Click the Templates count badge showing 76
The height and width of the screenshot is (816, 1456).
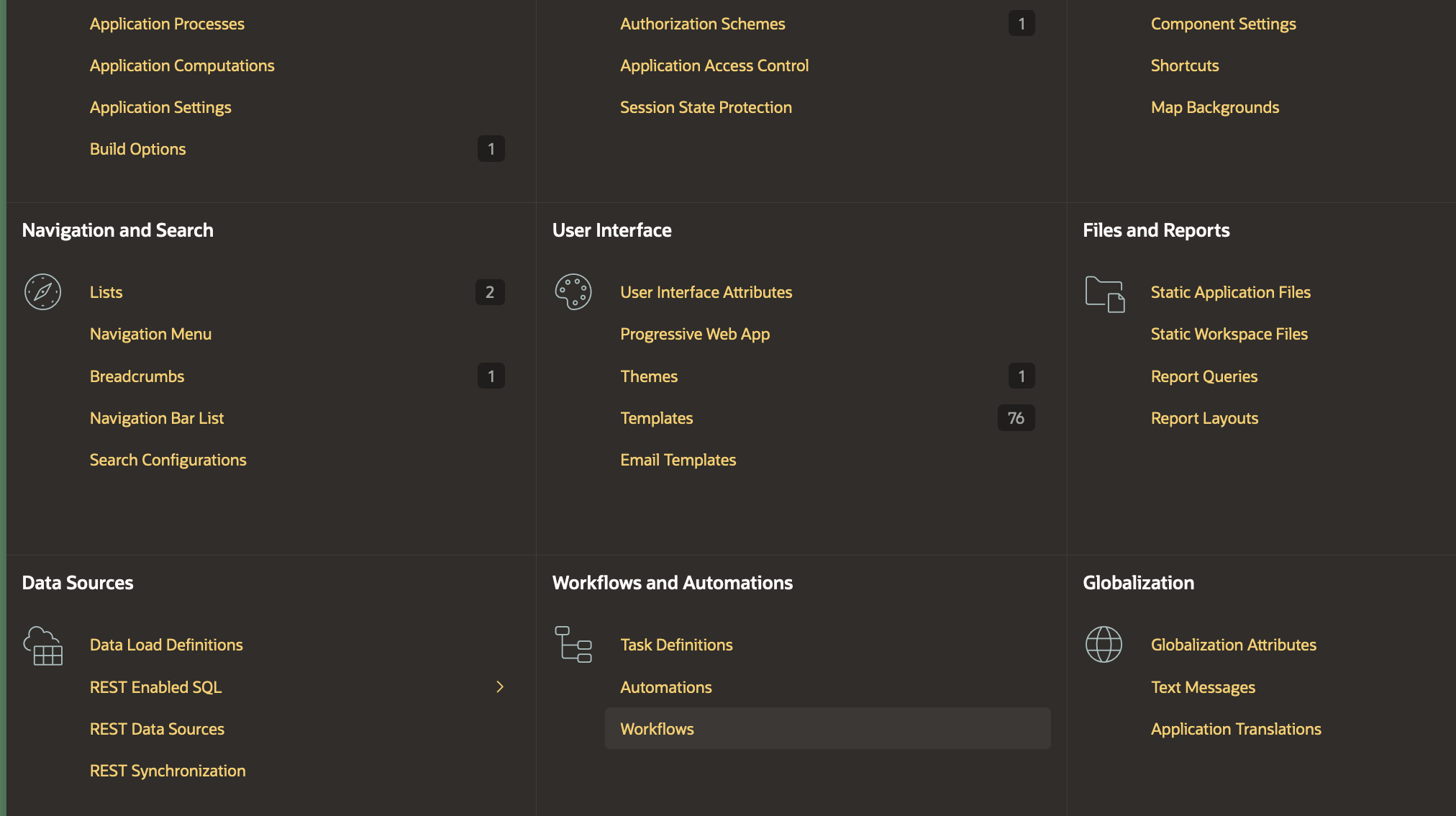[x=1016, y=418]
